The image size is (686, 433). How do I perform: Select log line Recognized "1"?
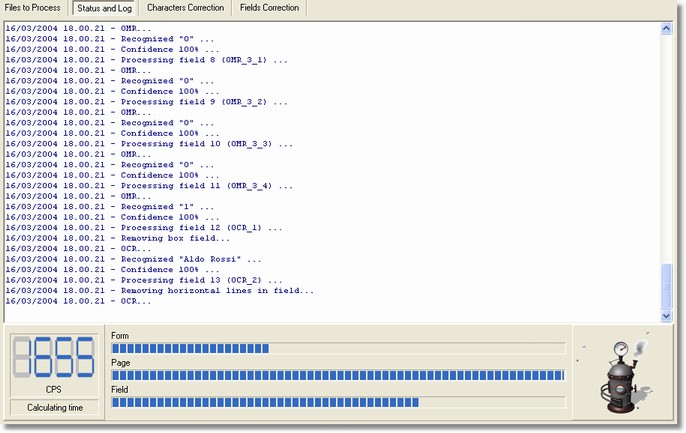point(110,207)
